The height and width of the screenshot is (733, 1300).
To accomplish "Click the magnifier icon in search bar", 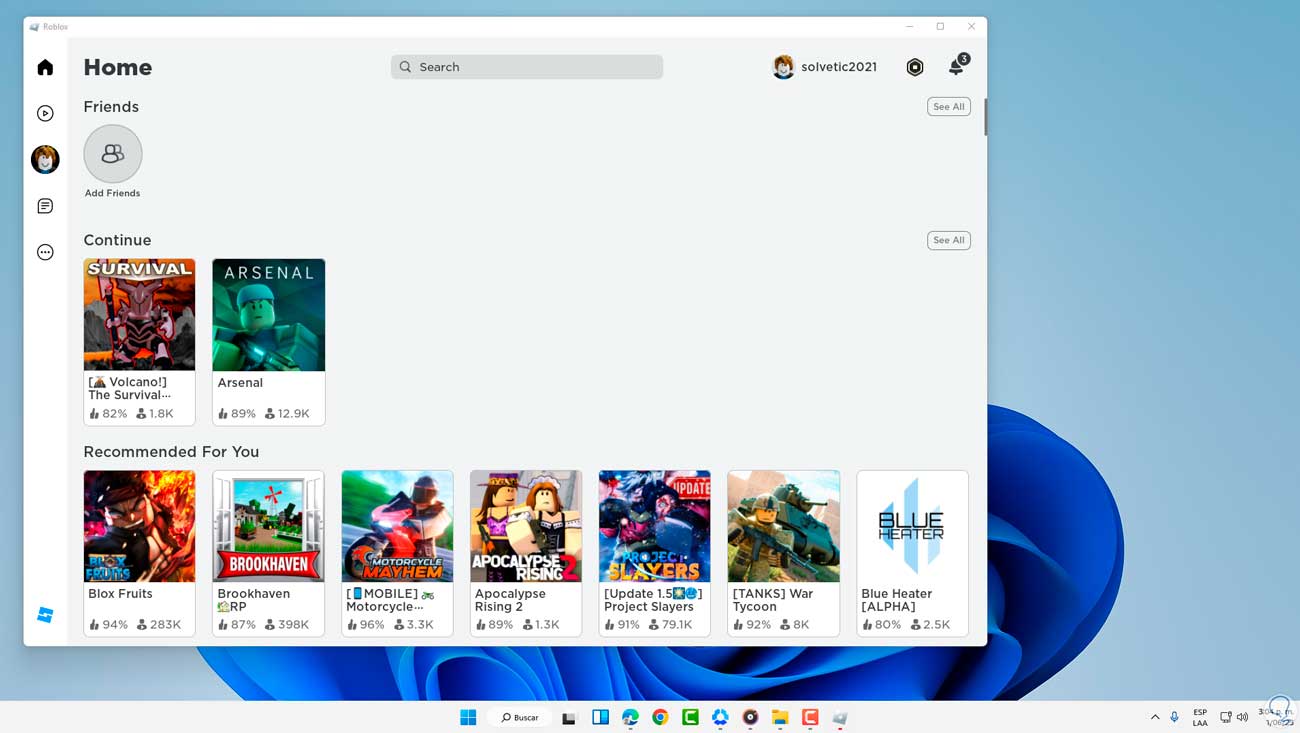I will click(x=405, y=67).
